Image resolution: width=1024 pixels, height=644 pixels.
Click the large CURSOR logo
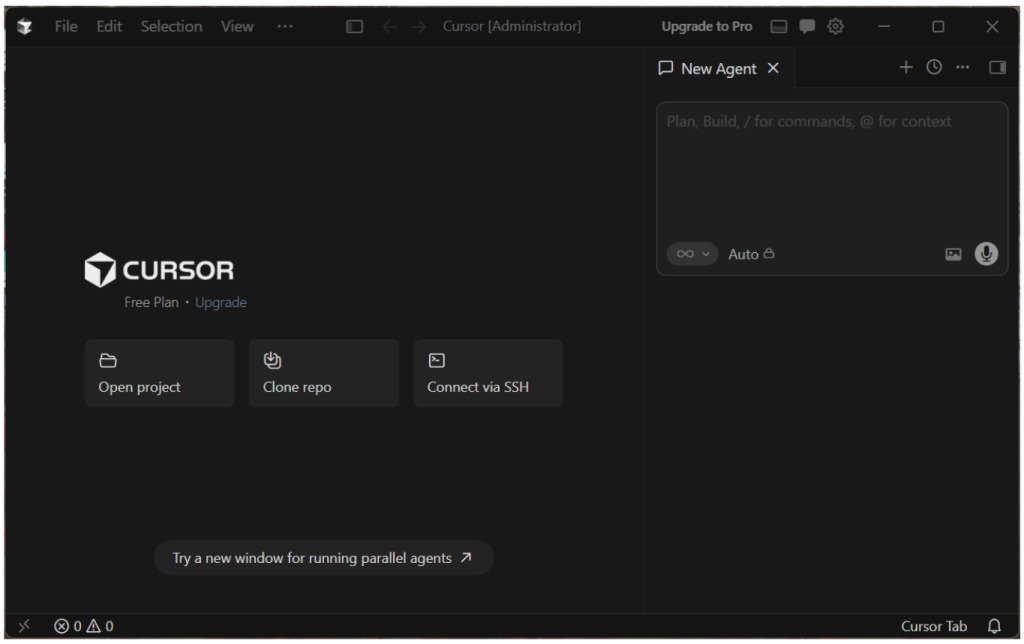(159, 270)
